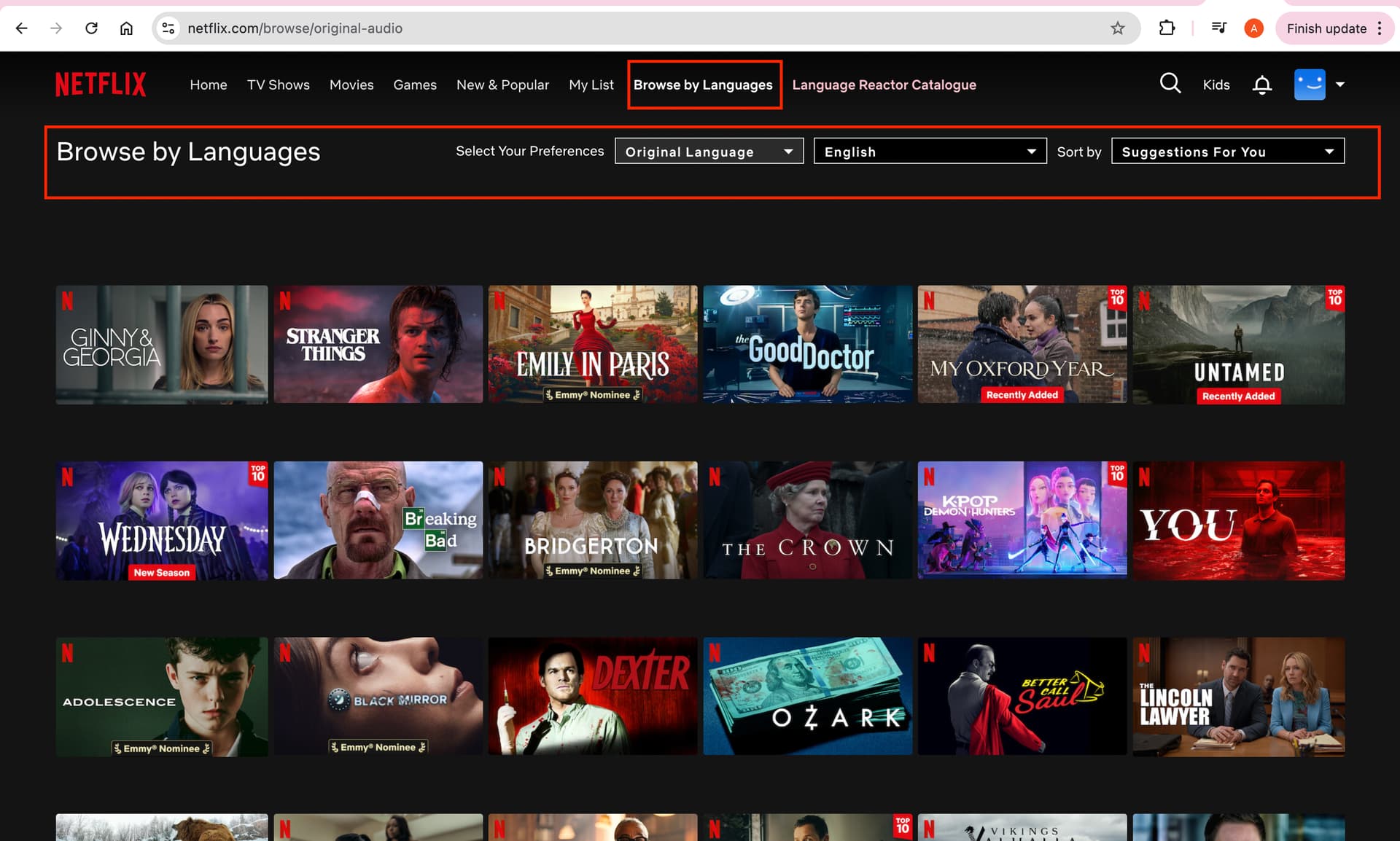Go to the Home tab
1400x841 pixels.
coord(209,85)
